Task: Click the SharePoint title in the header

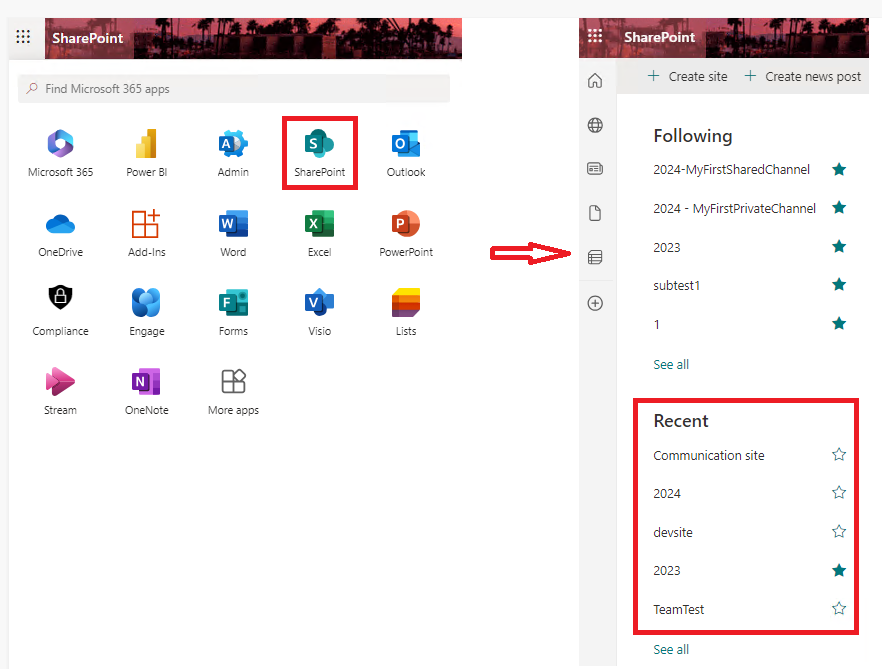Action: coord(87,37)
